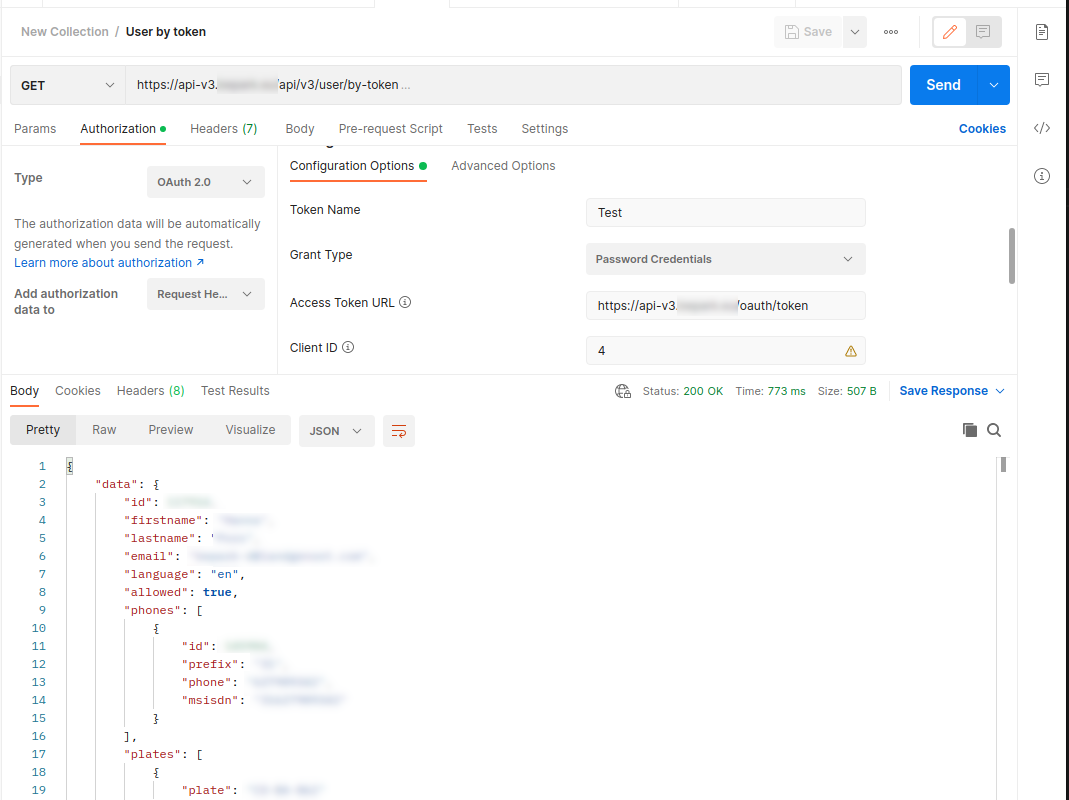Image resolution: width=1069 pixels, height=800 pixels.
Task: Click the Token Name input field
Action: pyautogui.click(x=725, y=213)
